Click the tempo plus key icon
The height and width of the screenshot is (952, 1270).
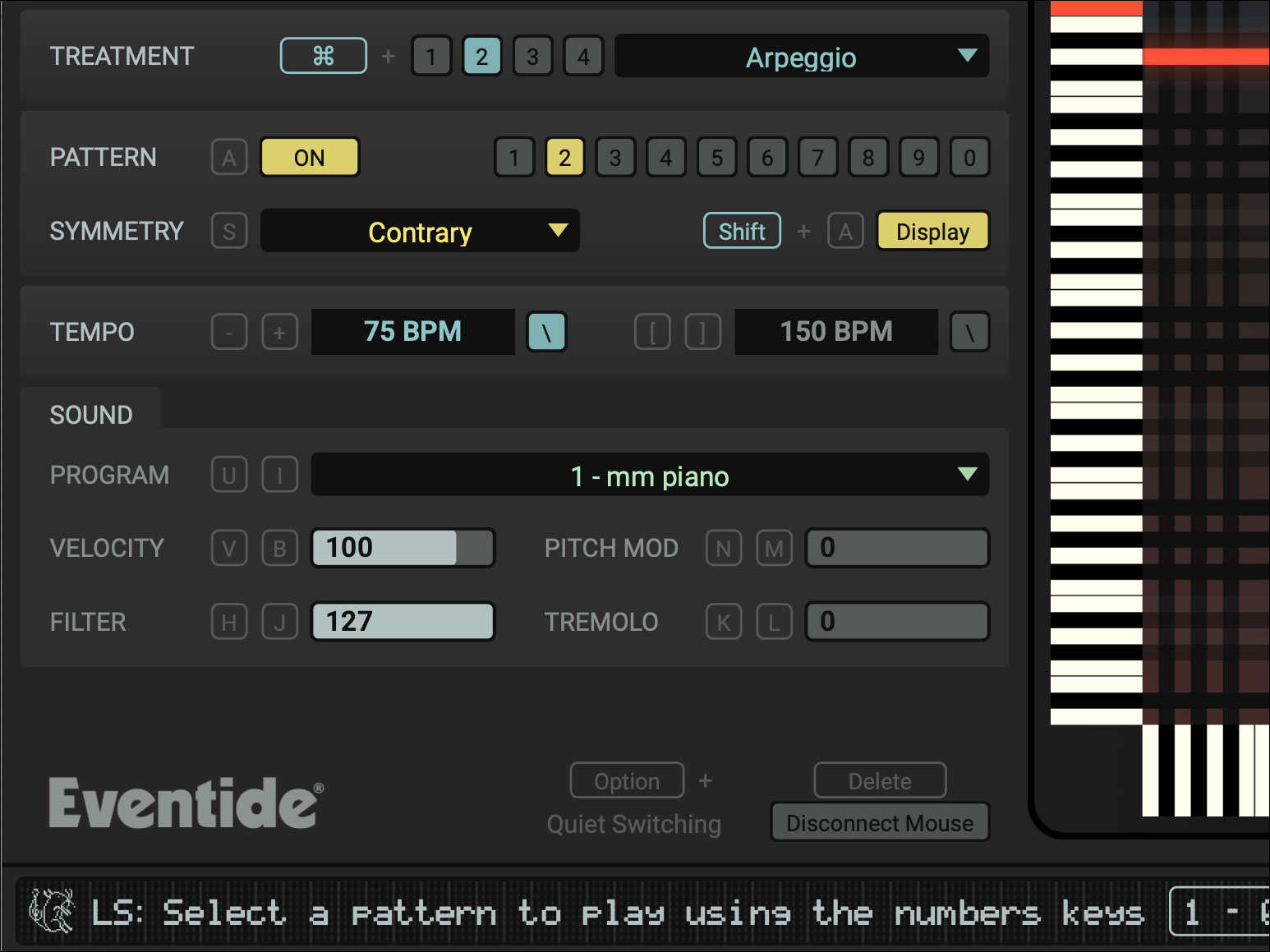click(x=279, y=333)
